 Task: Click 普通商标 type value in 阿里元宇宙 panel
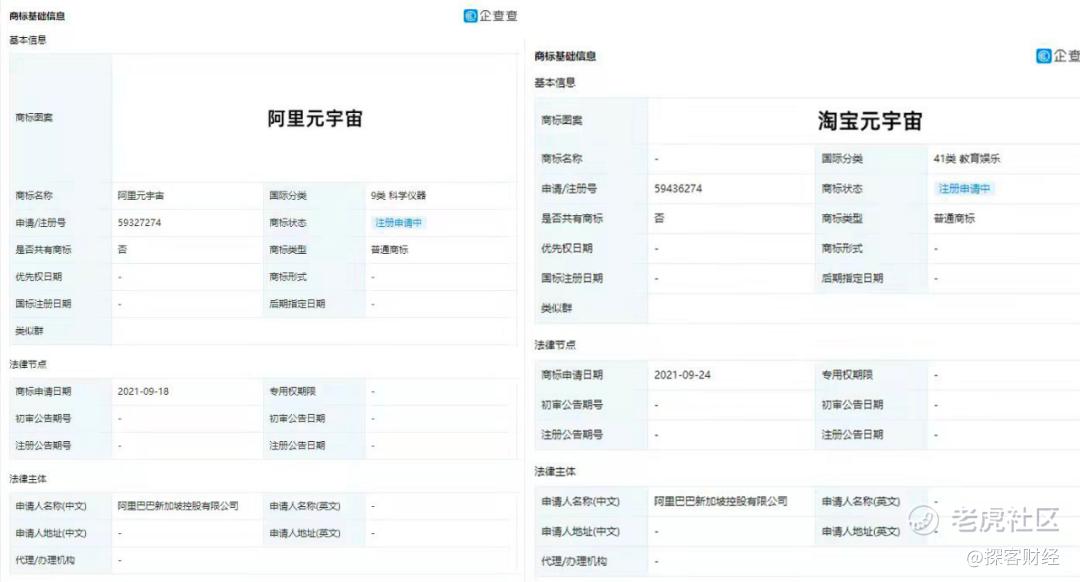[389, 249]
